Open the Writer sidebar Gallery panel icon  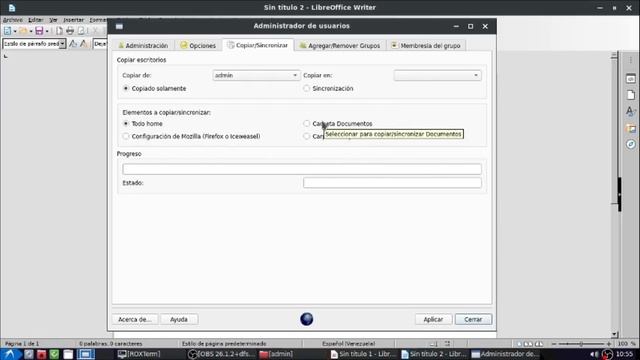point(631,128)
